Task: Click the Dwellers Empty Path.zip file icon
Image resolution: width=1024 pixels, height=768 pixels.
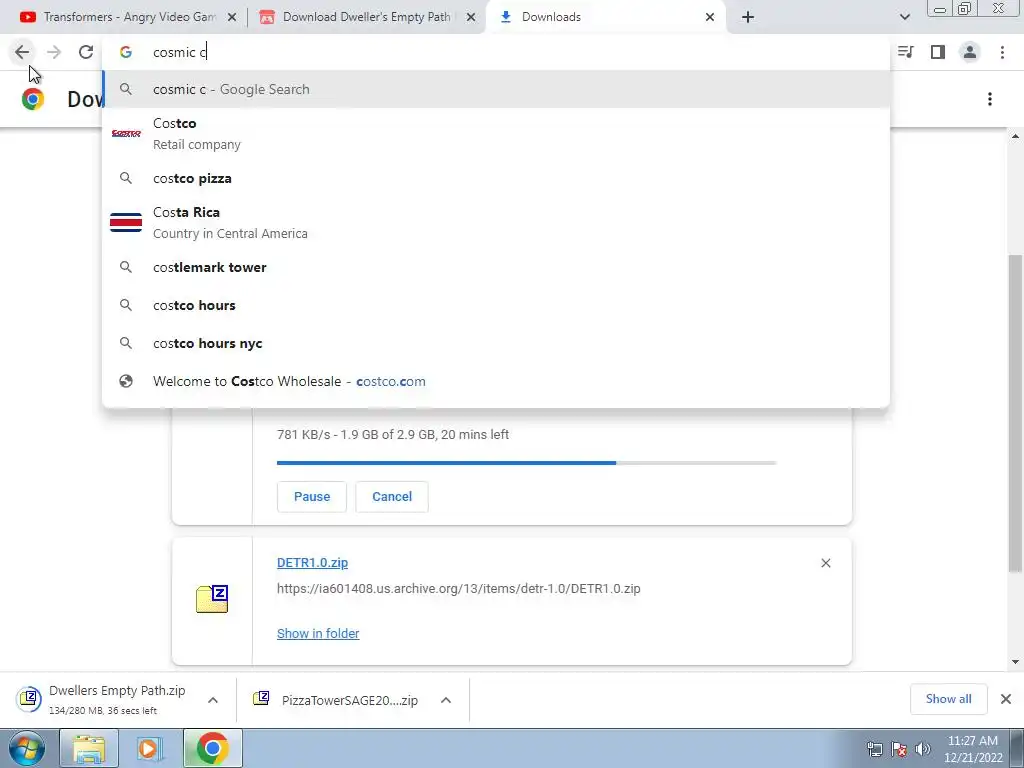Action: [x=29, y=699]
